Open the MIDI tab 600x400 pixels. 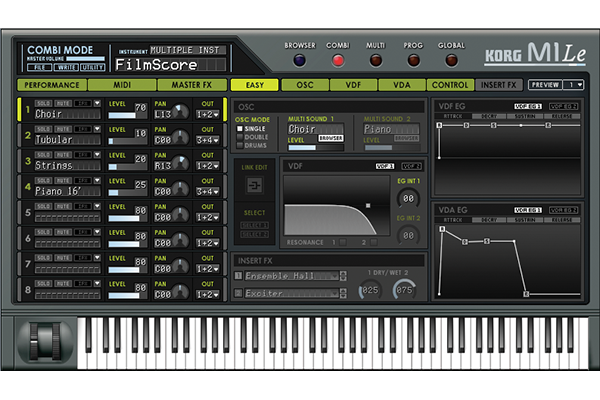[x=122, y=85]
